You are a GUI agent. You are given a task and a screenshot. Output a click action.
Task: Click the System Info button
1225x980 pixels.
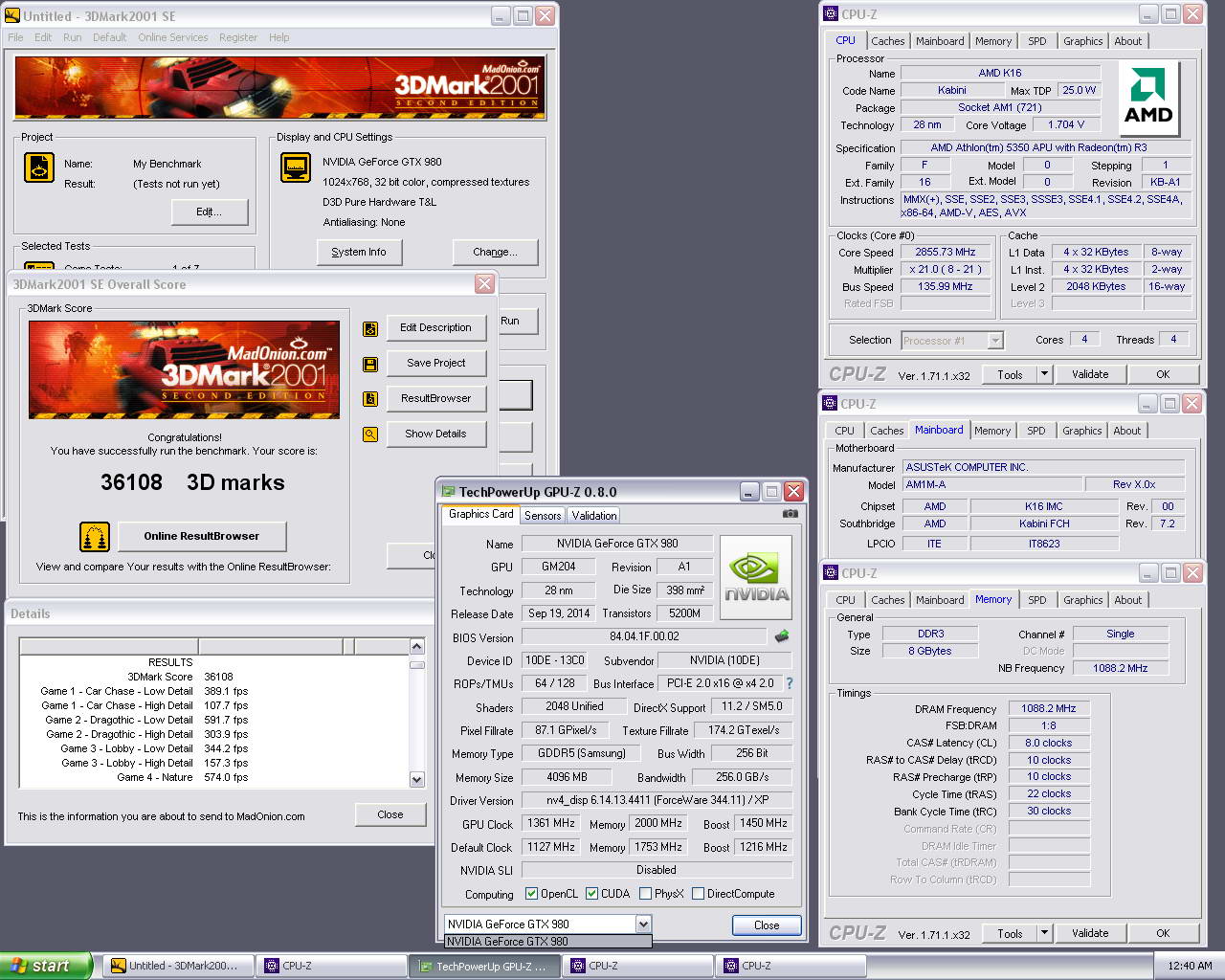point(359,253)
